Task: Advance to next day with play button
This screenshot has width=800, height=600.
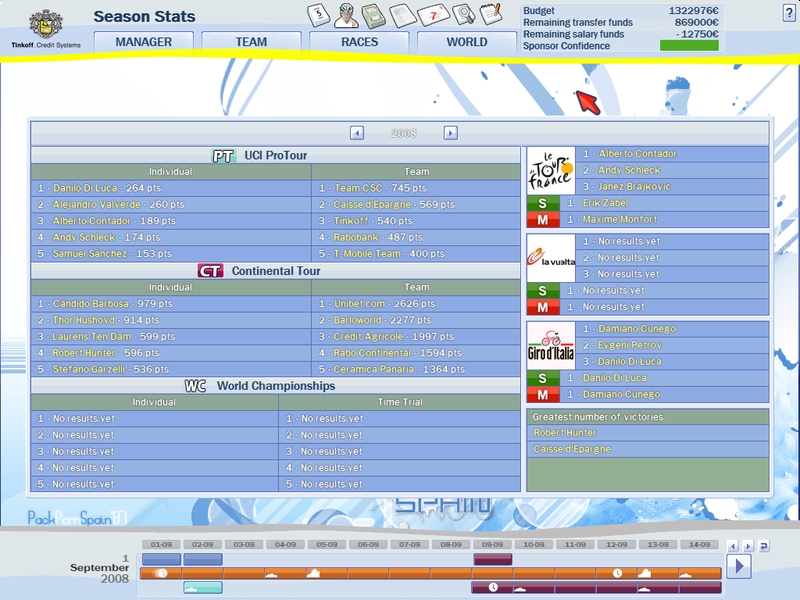Action: pyautogui.click(x=738, y=566)
